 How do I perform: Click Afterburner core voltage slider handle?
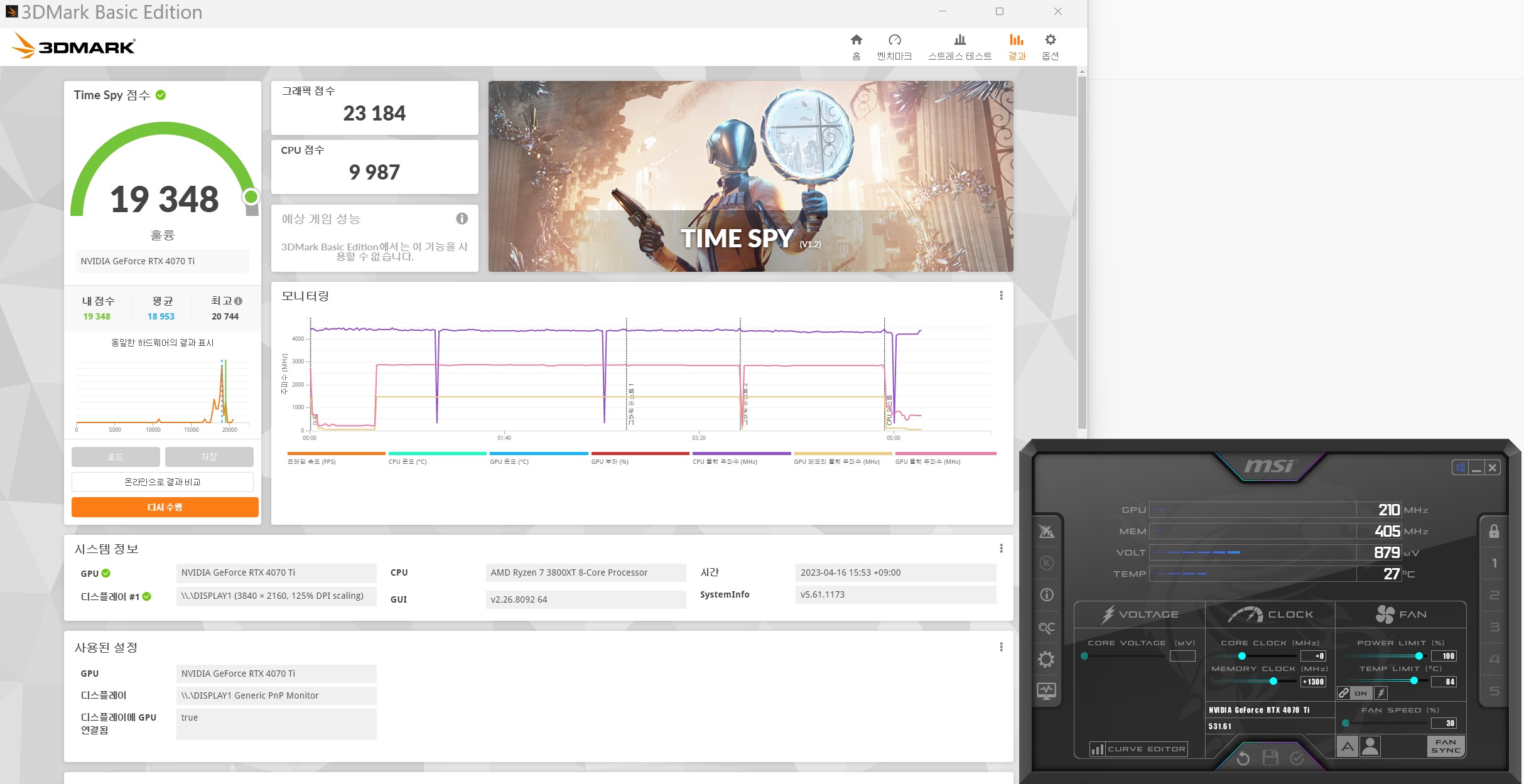tap(1084, 656)
